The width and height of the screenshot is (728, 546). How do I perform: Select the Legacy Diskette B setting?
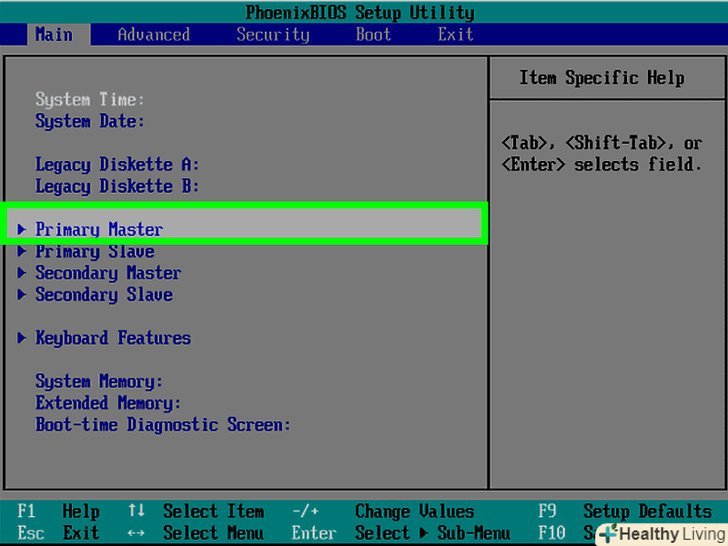[x=117, y=187]
